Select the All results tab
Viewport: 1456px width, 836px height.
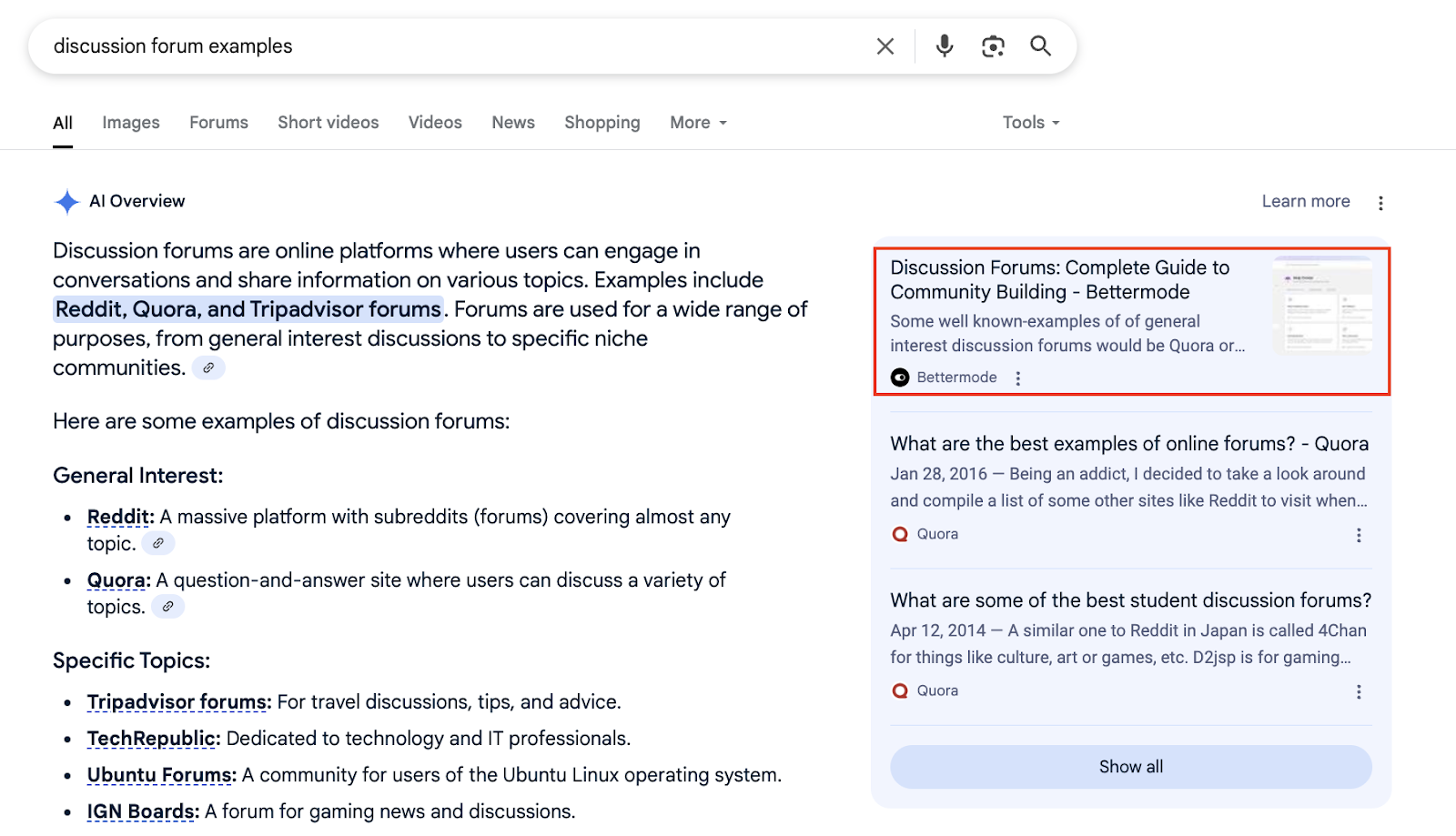tap(63, 123)
